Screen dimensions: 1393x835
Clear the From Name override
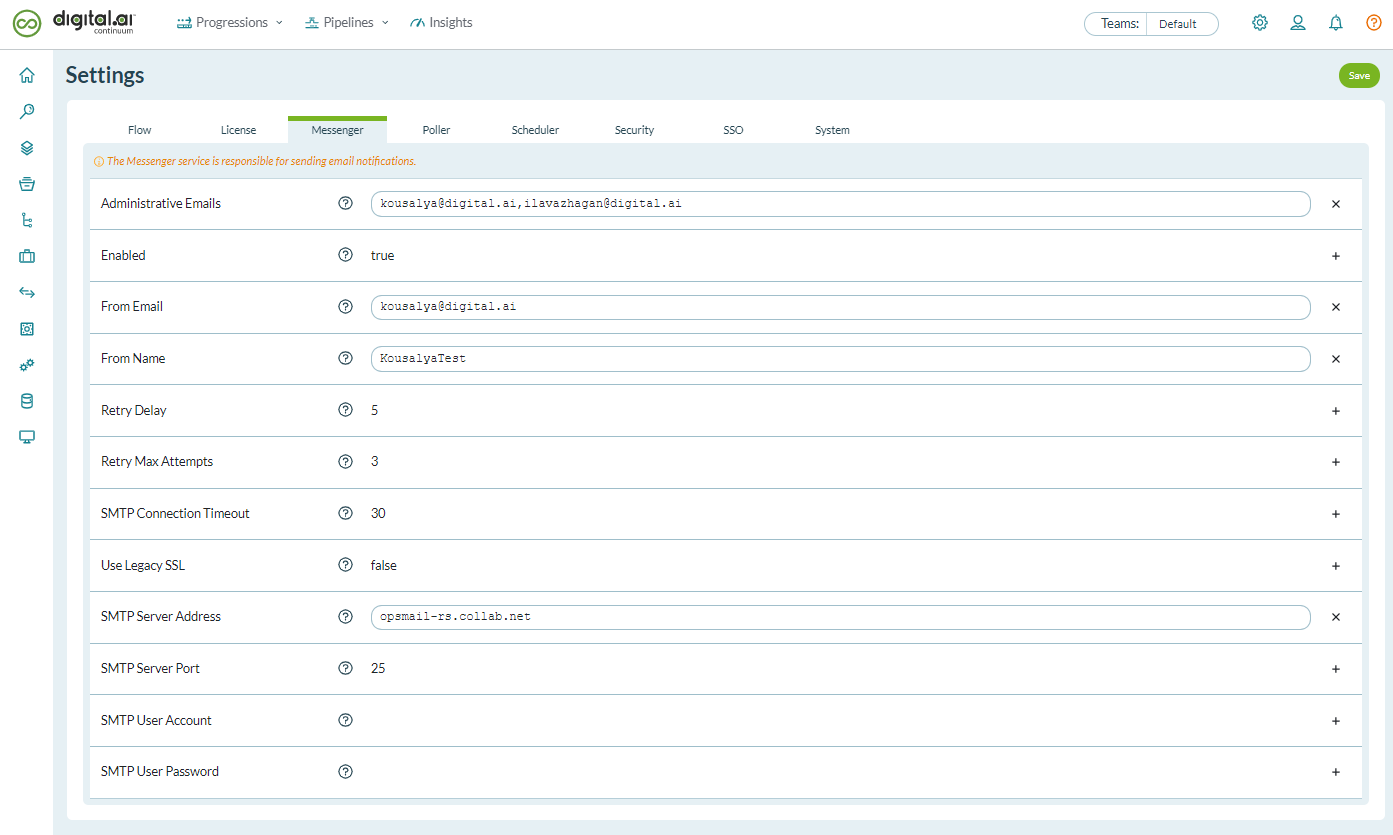[1336, 359]
